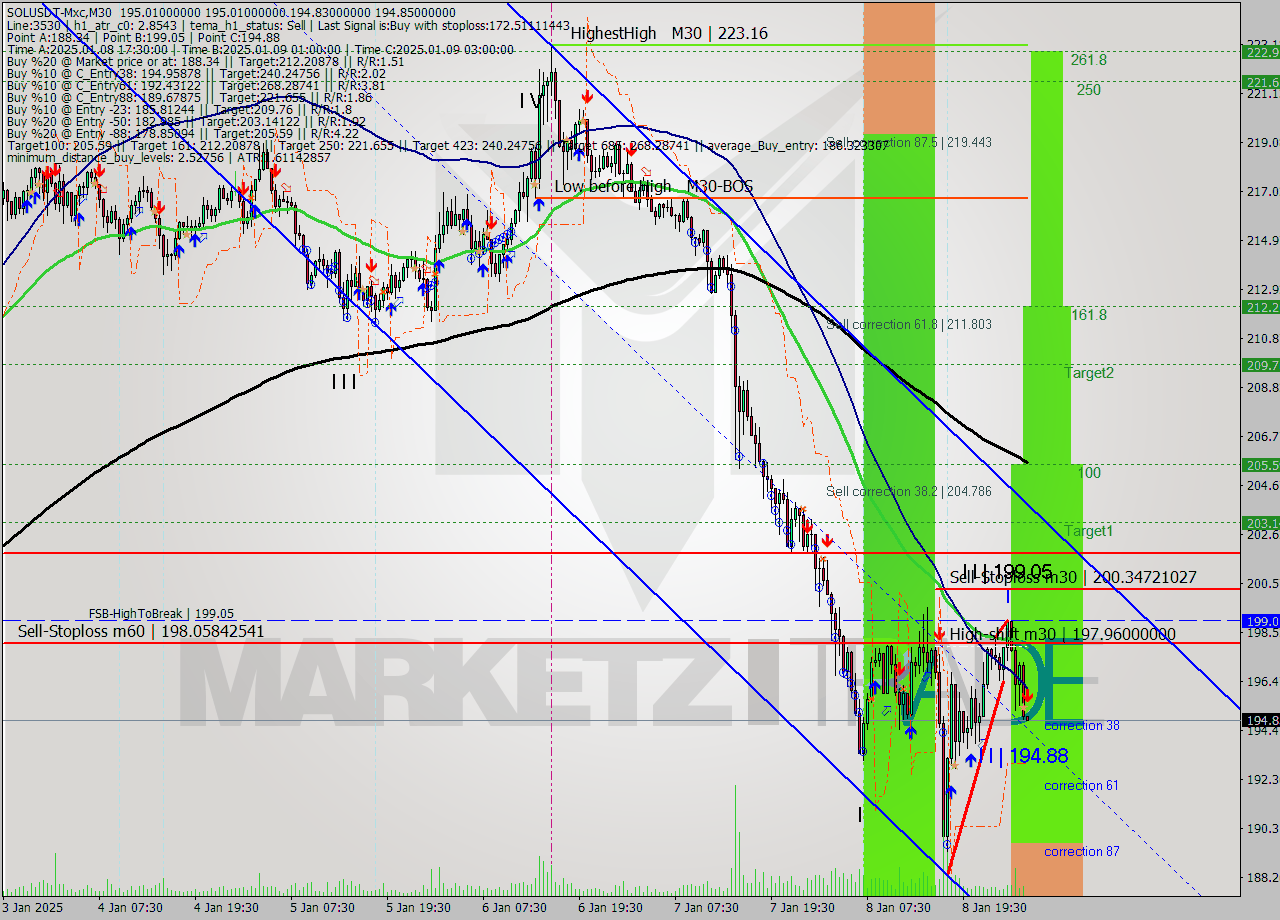Select the Line:3530 h1_atr_c0 info line
1280x920 pixels.
(x=288, y=24)
